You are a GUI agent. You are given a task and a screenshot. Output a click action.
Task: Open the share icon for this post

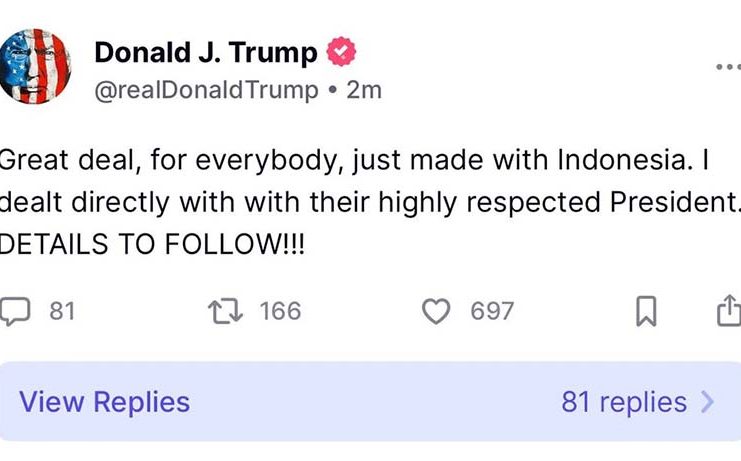[729, 312]
